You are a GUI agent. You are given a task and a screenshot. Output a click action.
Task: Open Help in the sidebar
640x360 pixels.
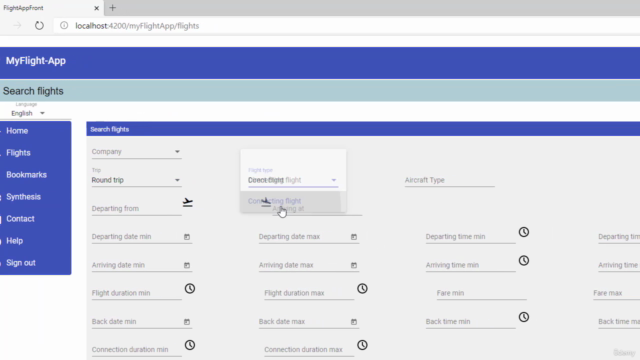[x=15, y=241]
